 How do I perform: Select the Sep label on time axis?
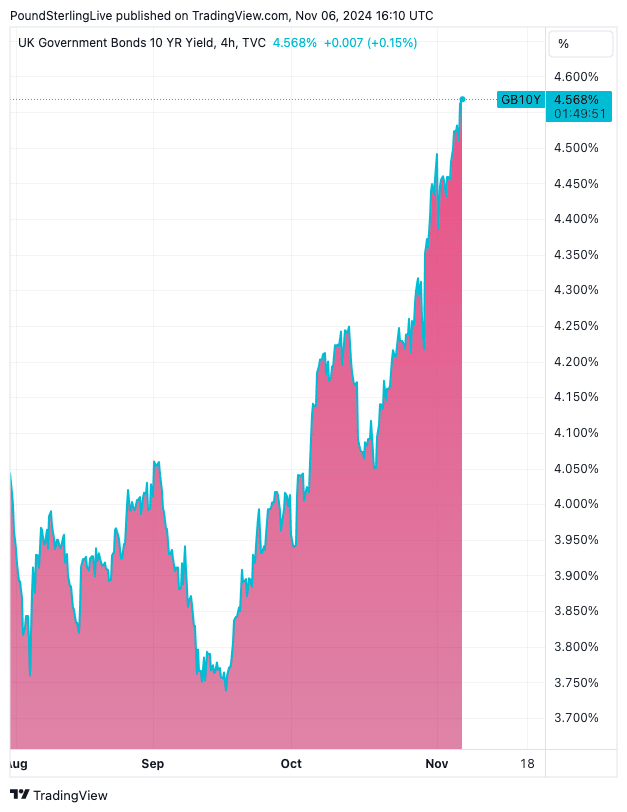click(152, 764)
